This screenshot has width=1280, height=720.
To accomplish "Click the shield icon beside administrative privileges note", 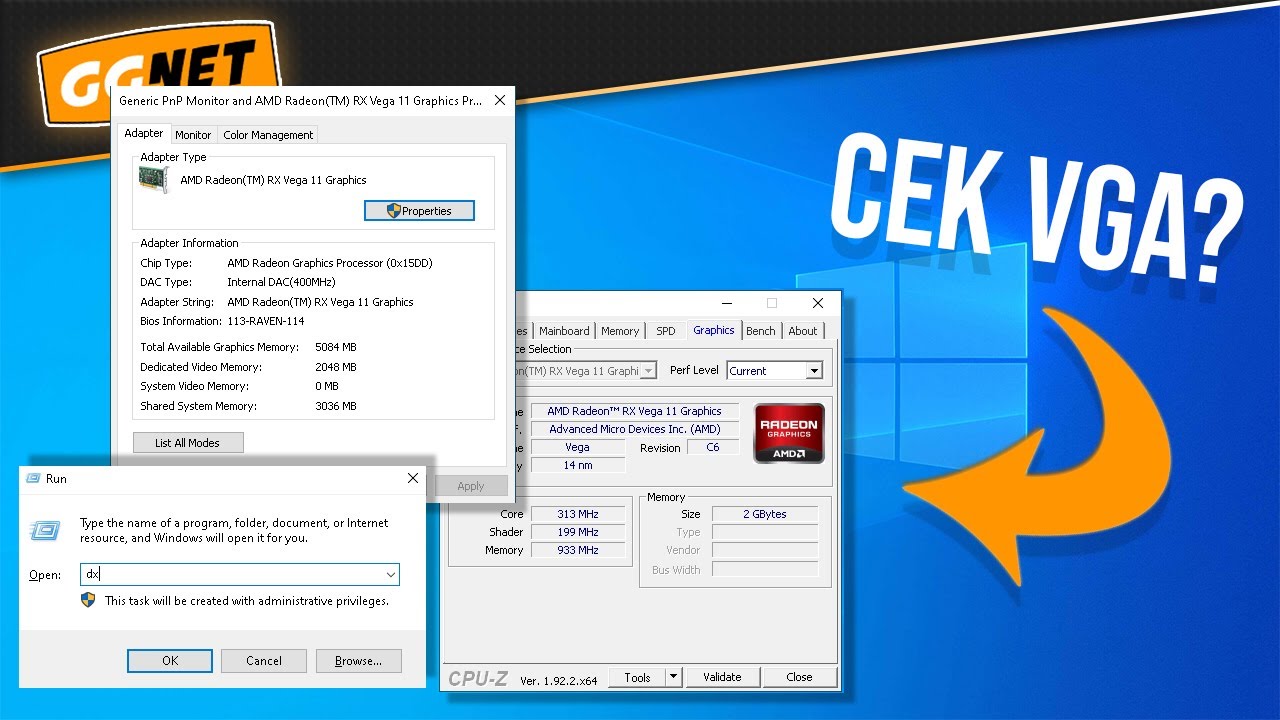I will point(89,600).
